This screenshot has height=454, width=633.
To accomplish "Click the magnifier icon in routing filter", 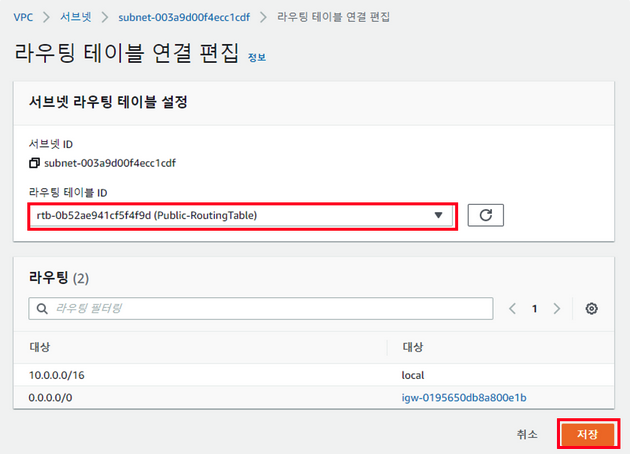I will coord(42,309).
